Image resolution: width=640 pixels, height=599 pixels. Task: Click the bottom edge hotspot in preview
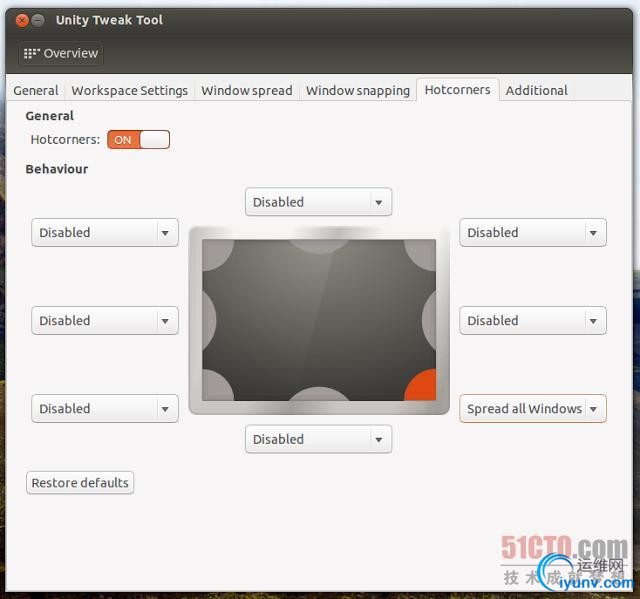pos(319,394)
